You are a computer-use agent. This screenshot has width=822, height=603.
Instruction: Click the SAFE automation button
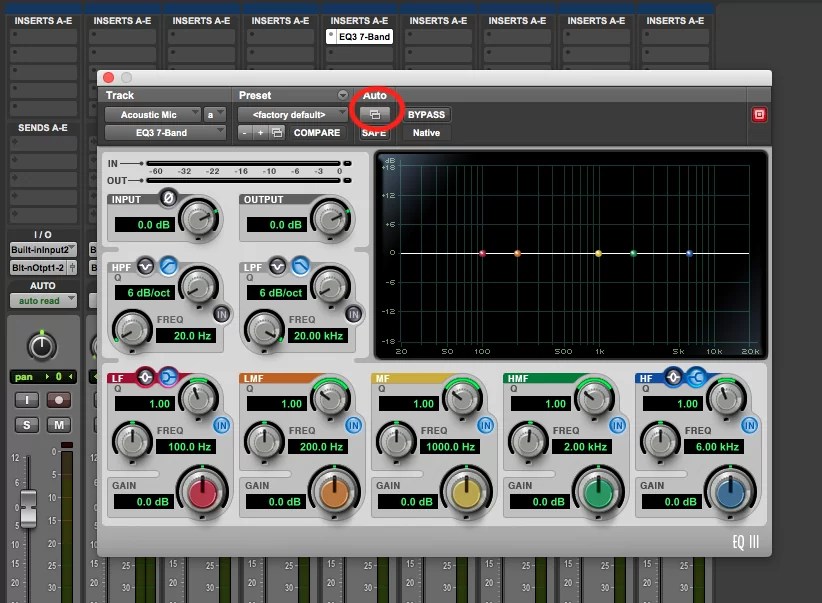(x=374, y=132)
